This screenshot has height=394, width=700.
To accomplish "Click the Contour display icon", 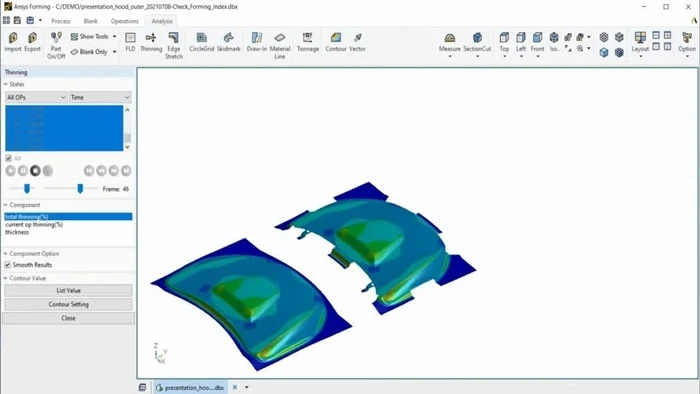I will pos(336,42).
